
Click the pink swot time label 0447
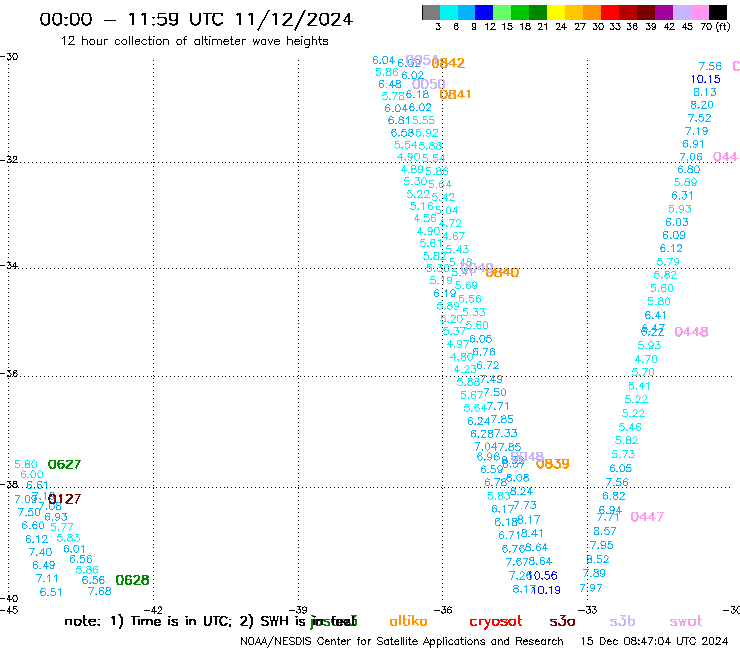(647, 517)
